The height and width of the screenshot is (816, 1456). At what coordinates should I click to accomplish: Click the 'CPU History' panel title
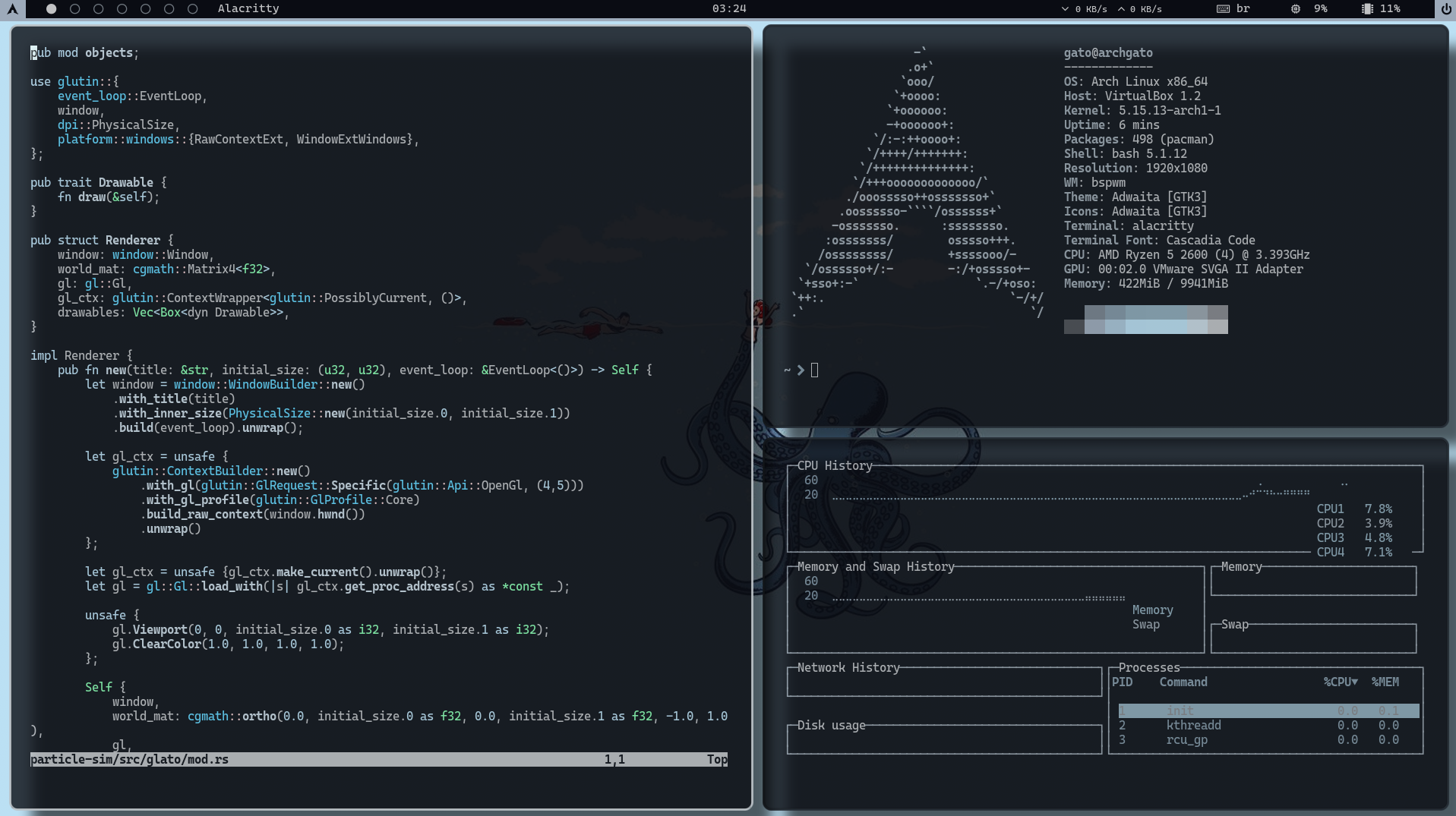pos(835,465)
